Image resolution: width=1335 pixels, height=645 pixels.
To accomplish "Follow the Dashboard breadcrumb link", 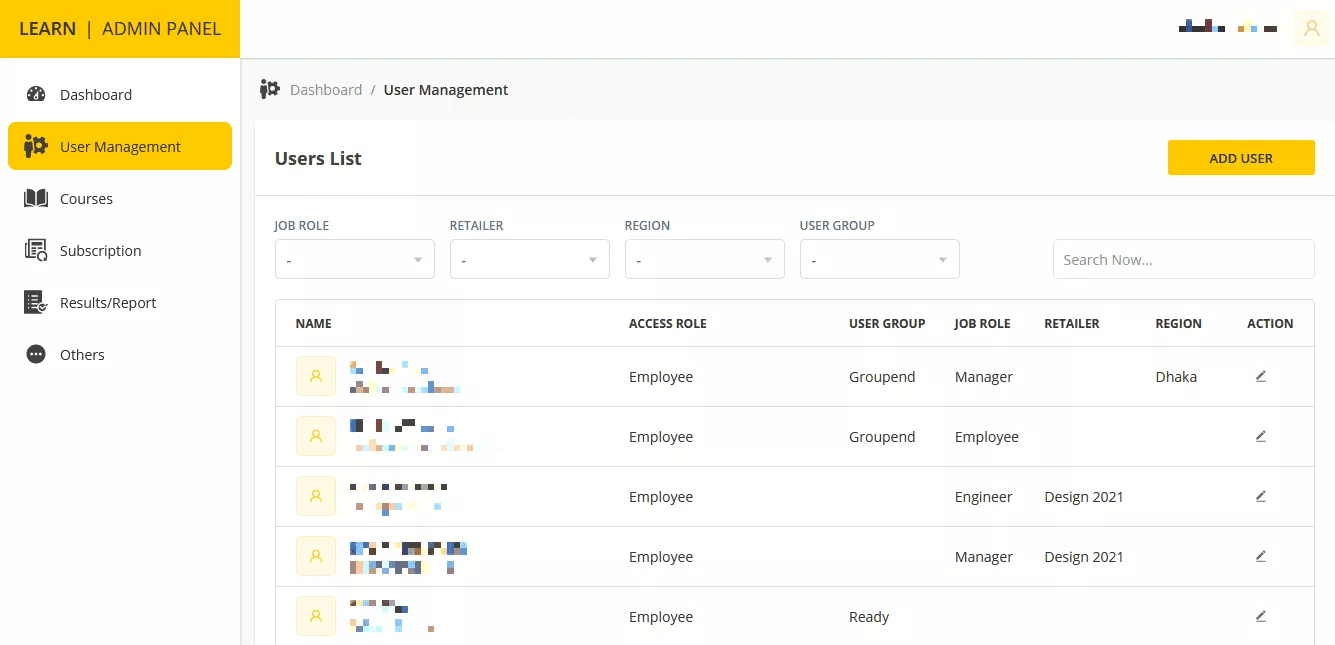I will 326,90.
